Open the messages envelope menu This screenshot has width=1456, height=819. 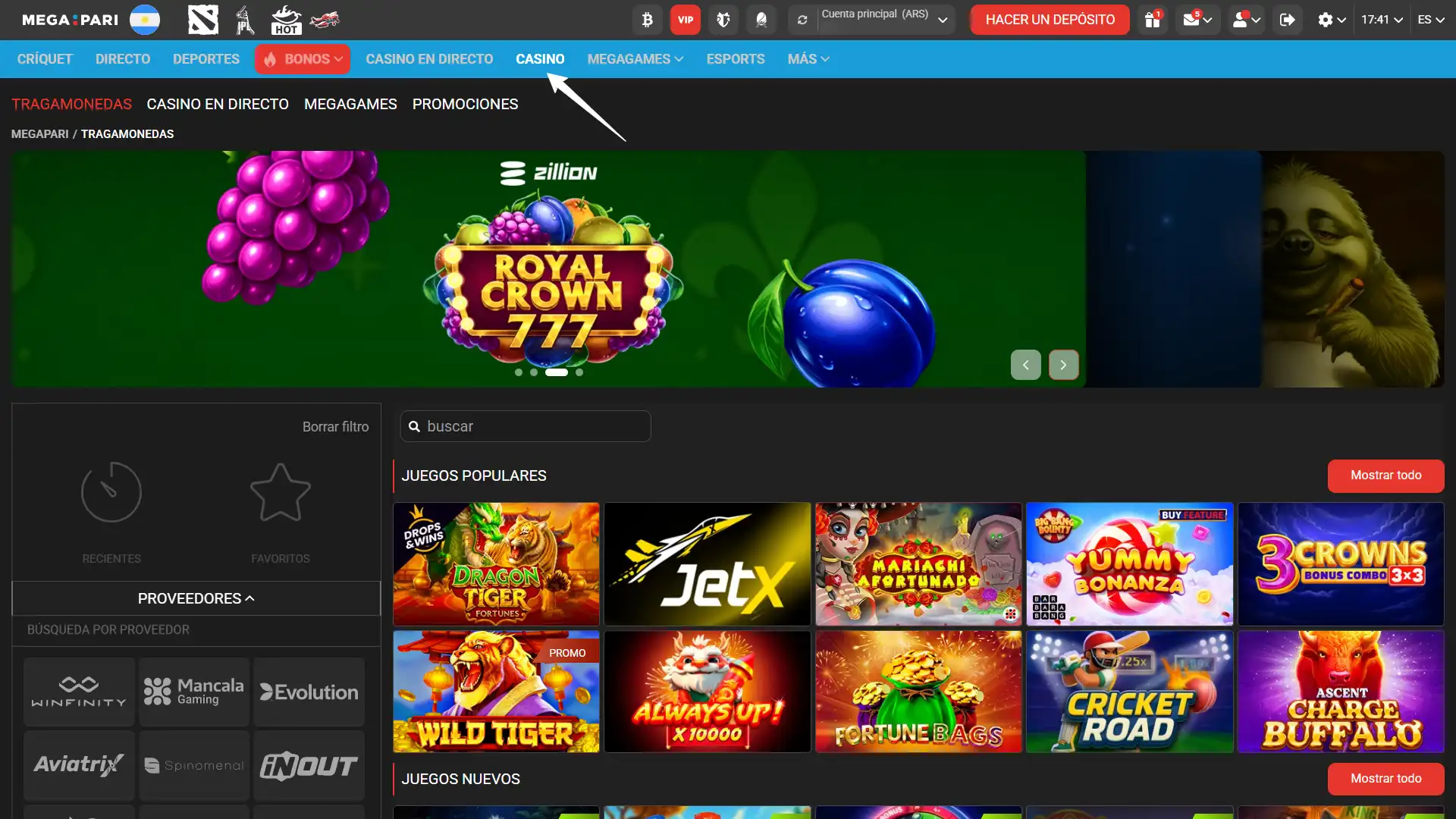1198,20
